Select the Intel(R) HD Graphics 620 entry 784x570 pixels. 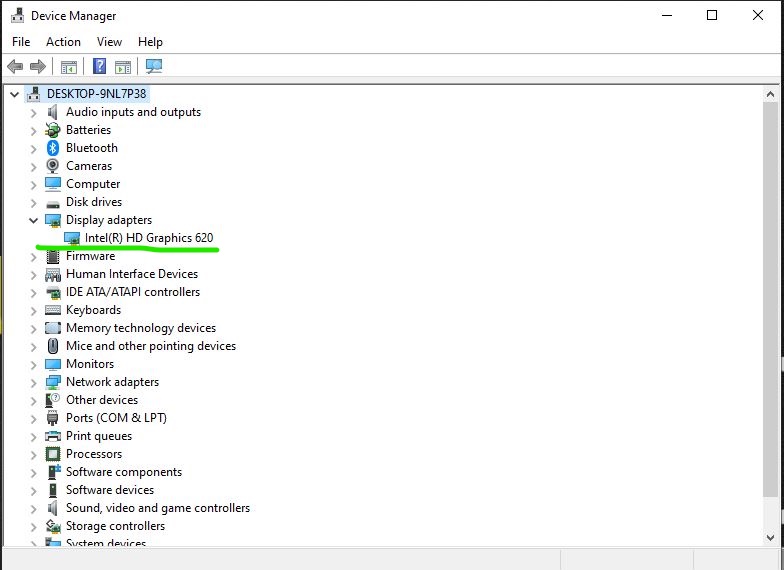(x=149, y=238)
